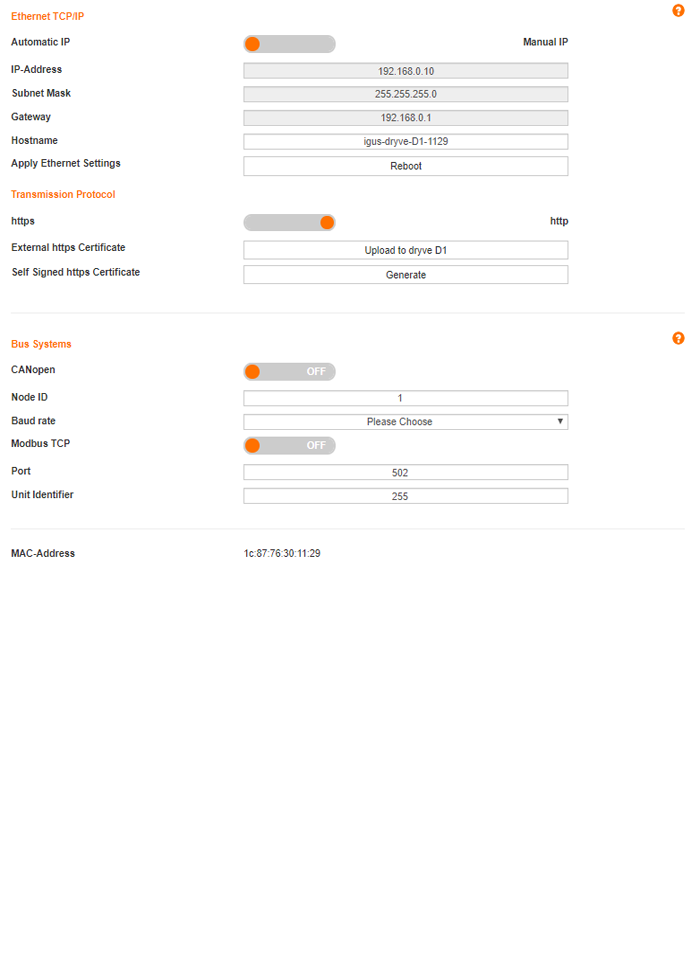Click Upload to dryve D1 button

(405, 250)
